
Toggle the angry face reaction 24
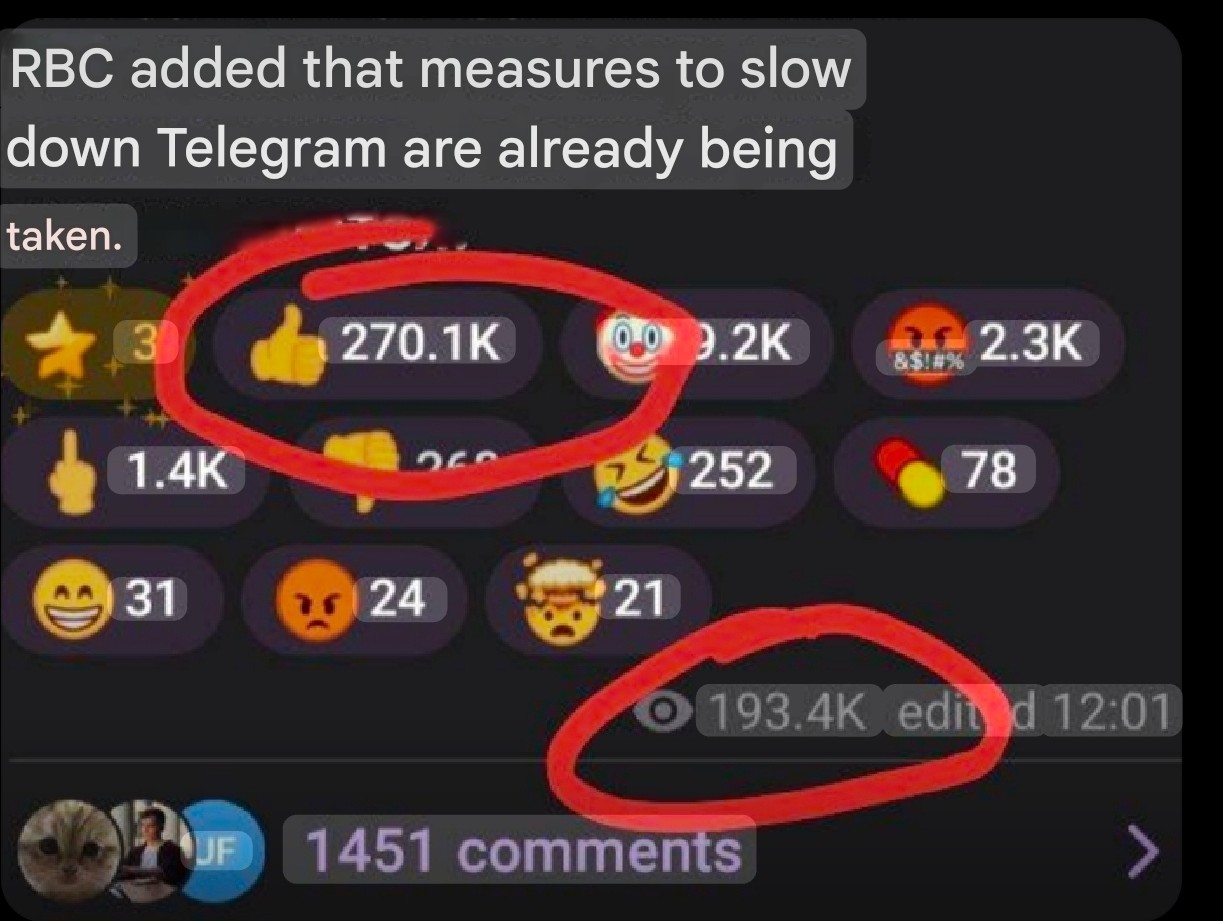354,600
